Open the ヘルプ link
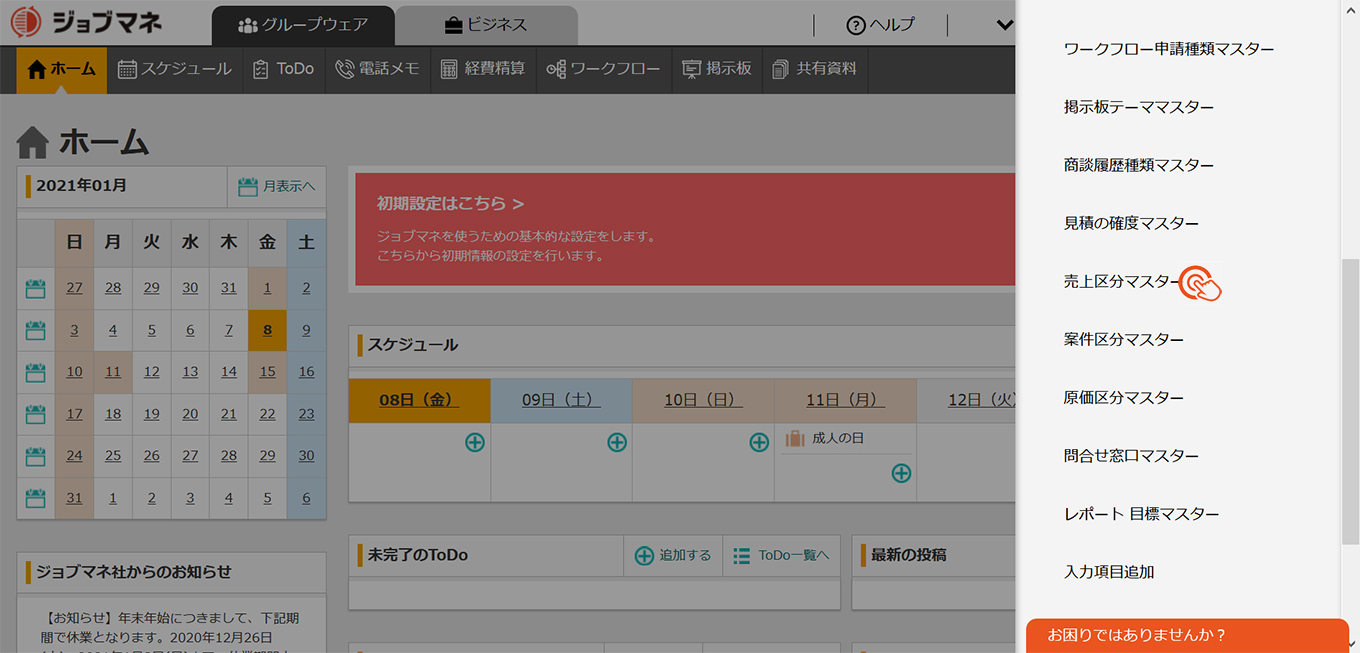 (880, 25)
